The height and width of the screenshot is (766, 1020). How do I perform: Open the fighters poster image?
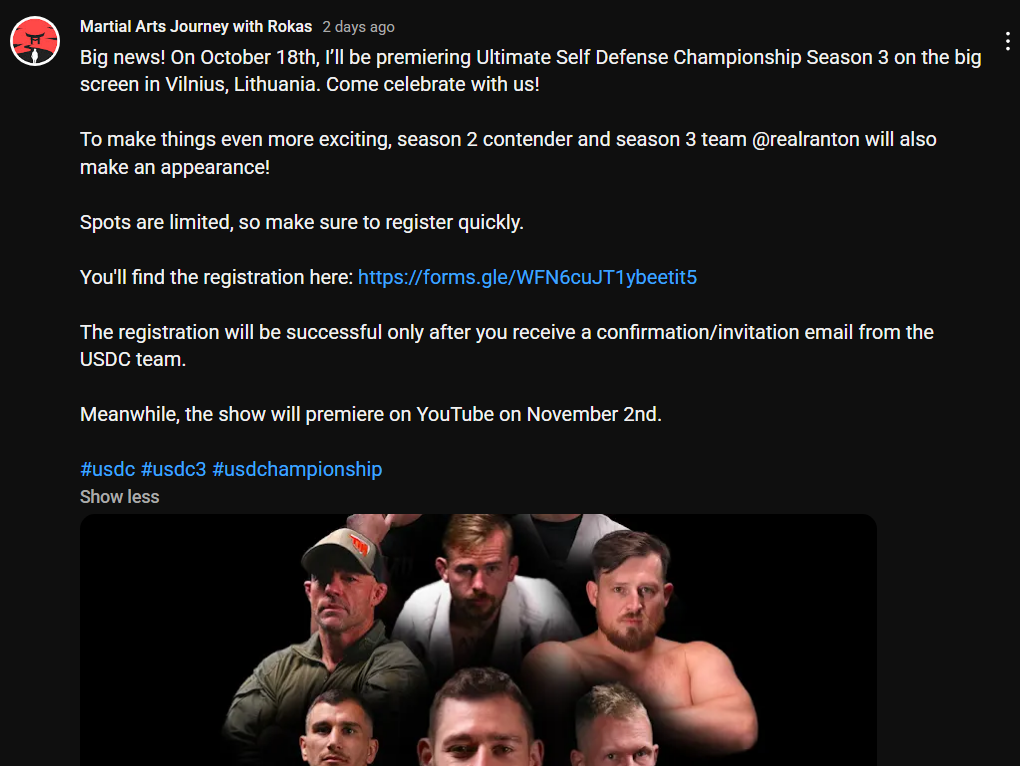(478, 640)
